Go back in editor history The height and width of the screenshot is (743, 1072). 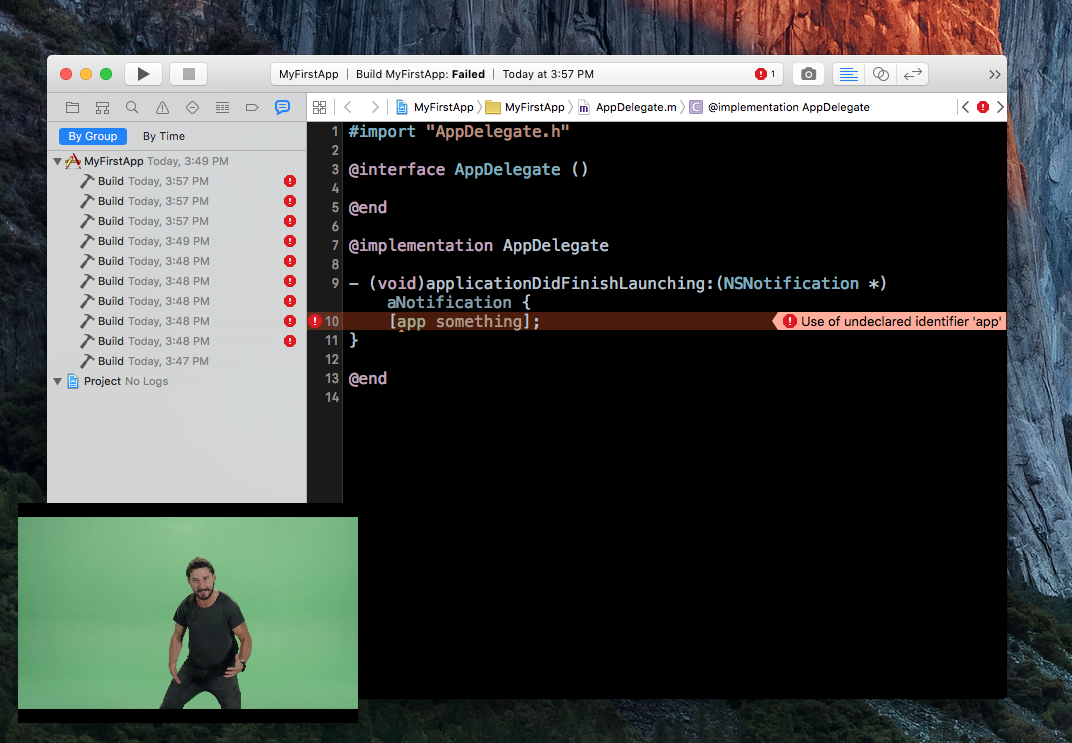point(348,107)
